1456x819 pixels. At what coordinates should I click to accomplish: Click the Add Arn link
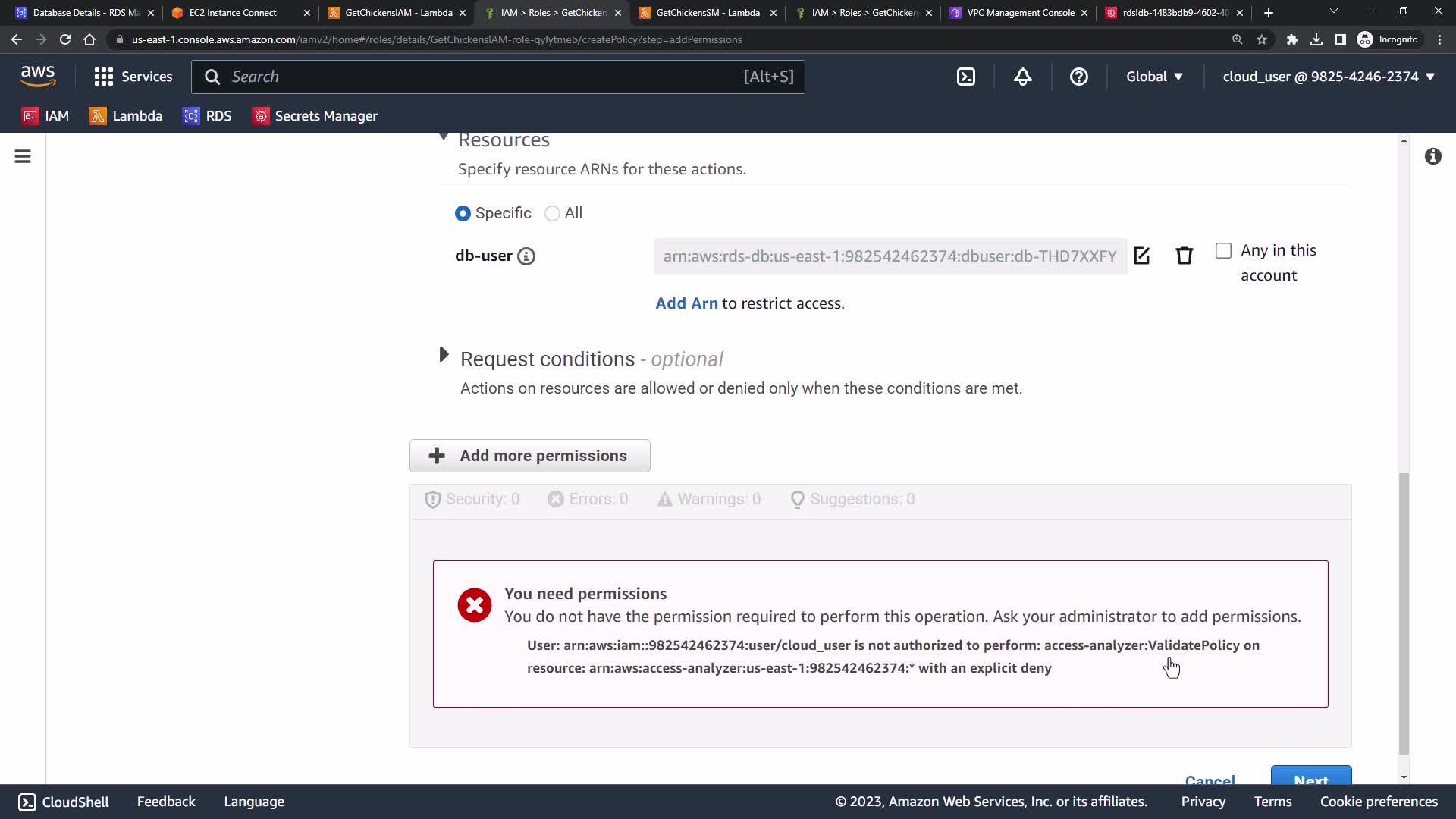tap(686, 303)
